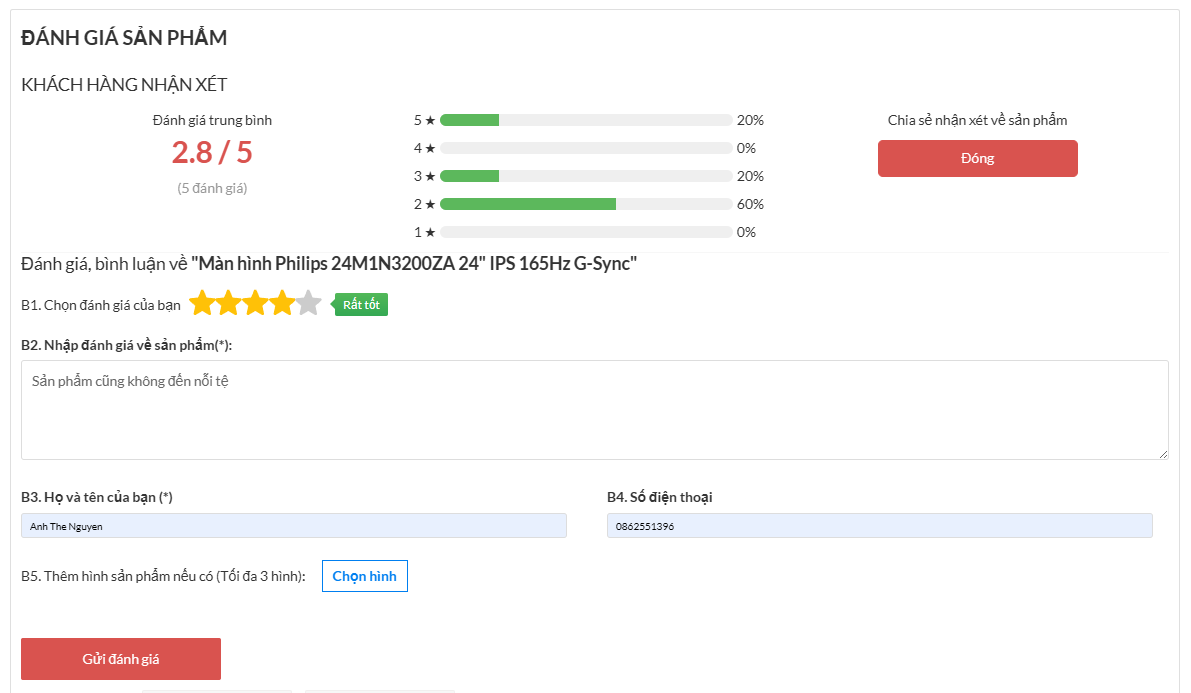Click the 1-star rating progress bar
Screen dimensions: 1191x693
pyautogui.click(x=586, y=232)
